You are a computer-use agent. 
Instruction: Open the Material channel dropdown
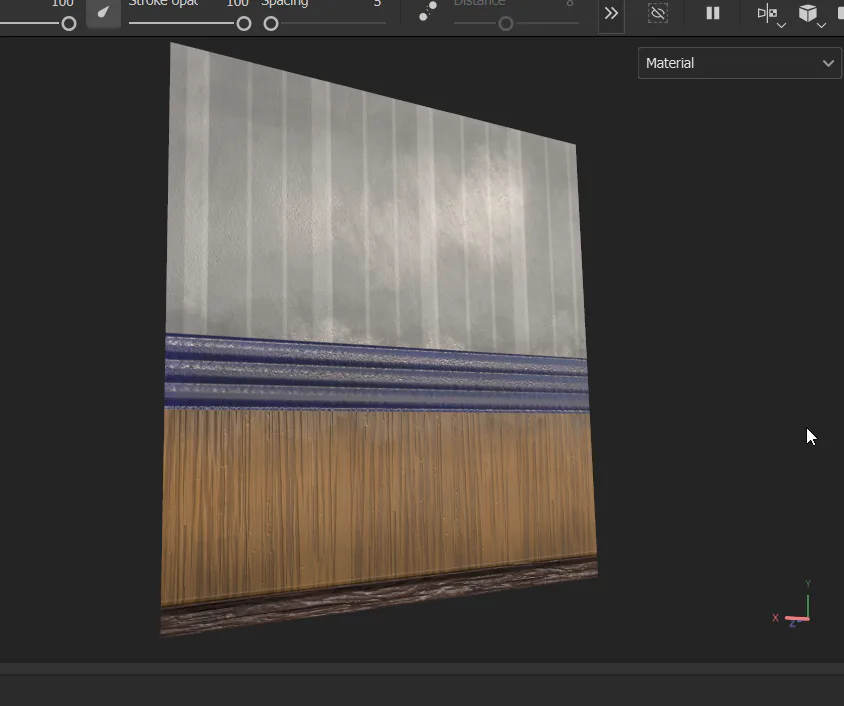[x=739, y=63]
